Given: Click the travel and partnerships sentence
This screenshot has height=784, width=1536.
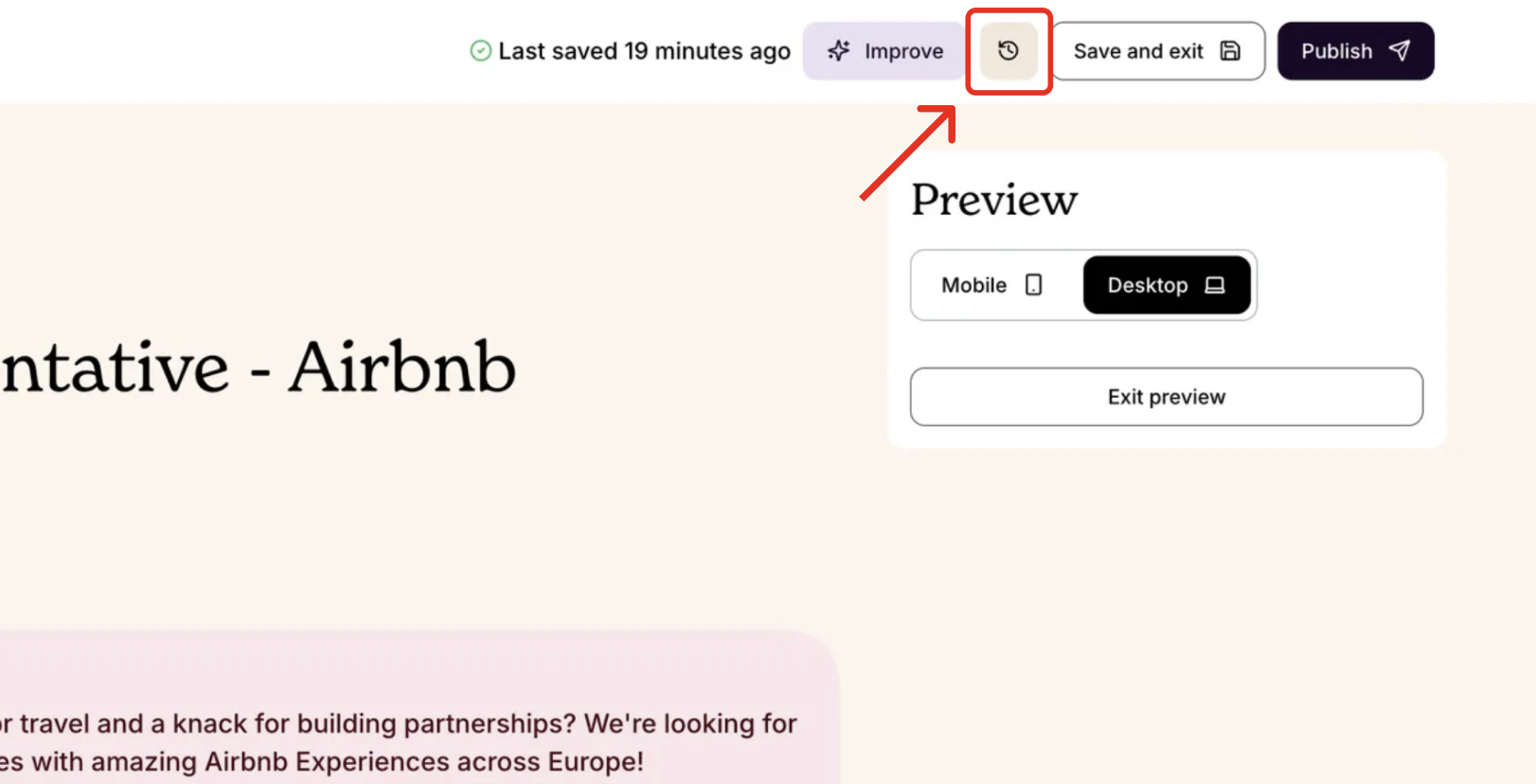Looking at the screenshot, I should point(399,724).
